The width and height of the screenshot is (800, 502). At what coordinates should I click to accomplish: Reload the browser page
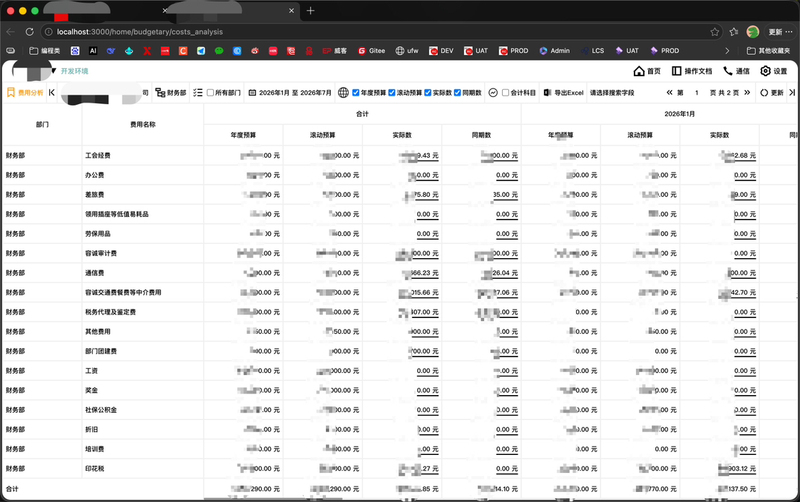point(30,32)
